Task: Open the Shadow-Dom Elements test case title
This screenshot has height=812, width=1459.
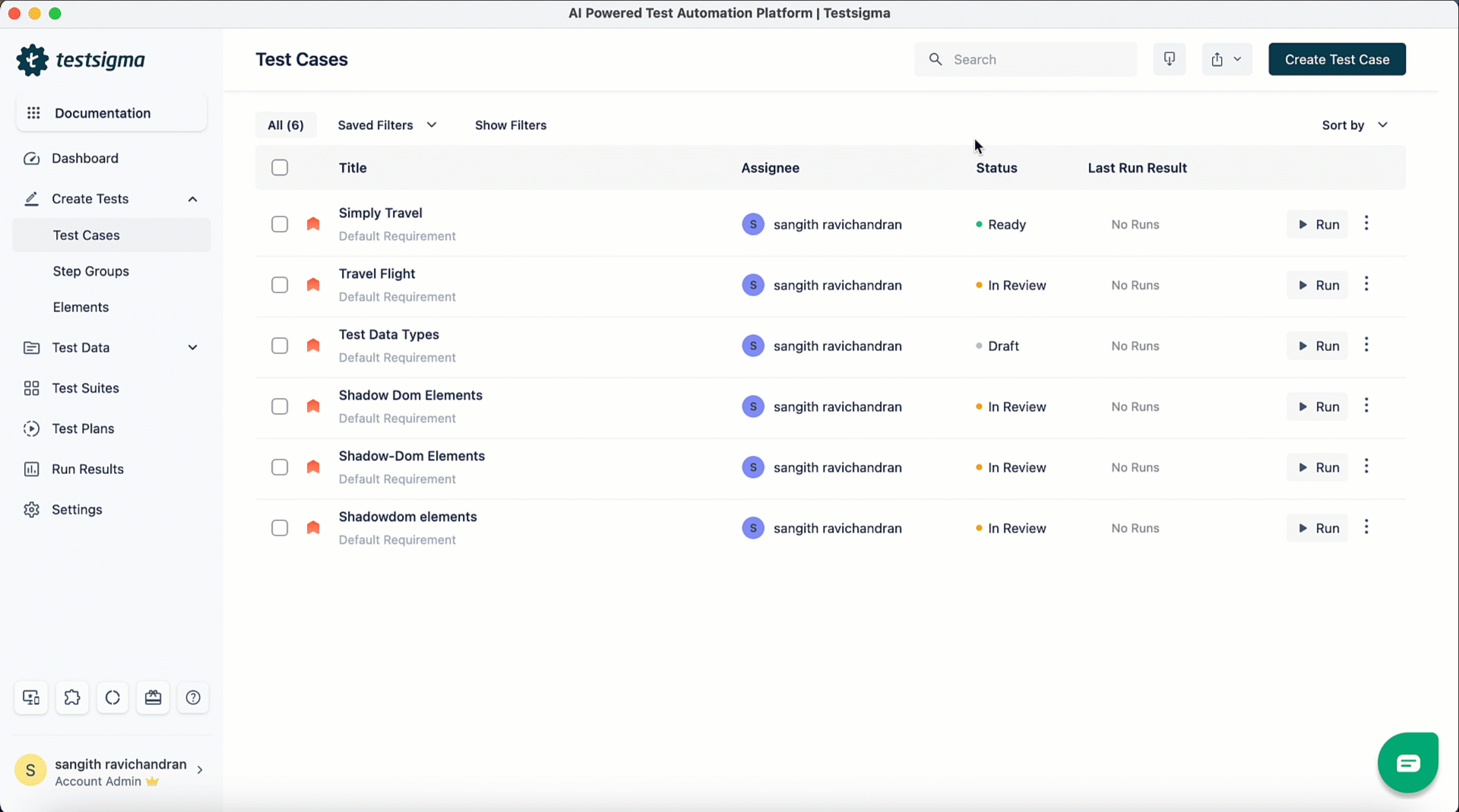Action: (x=412, y=456)
